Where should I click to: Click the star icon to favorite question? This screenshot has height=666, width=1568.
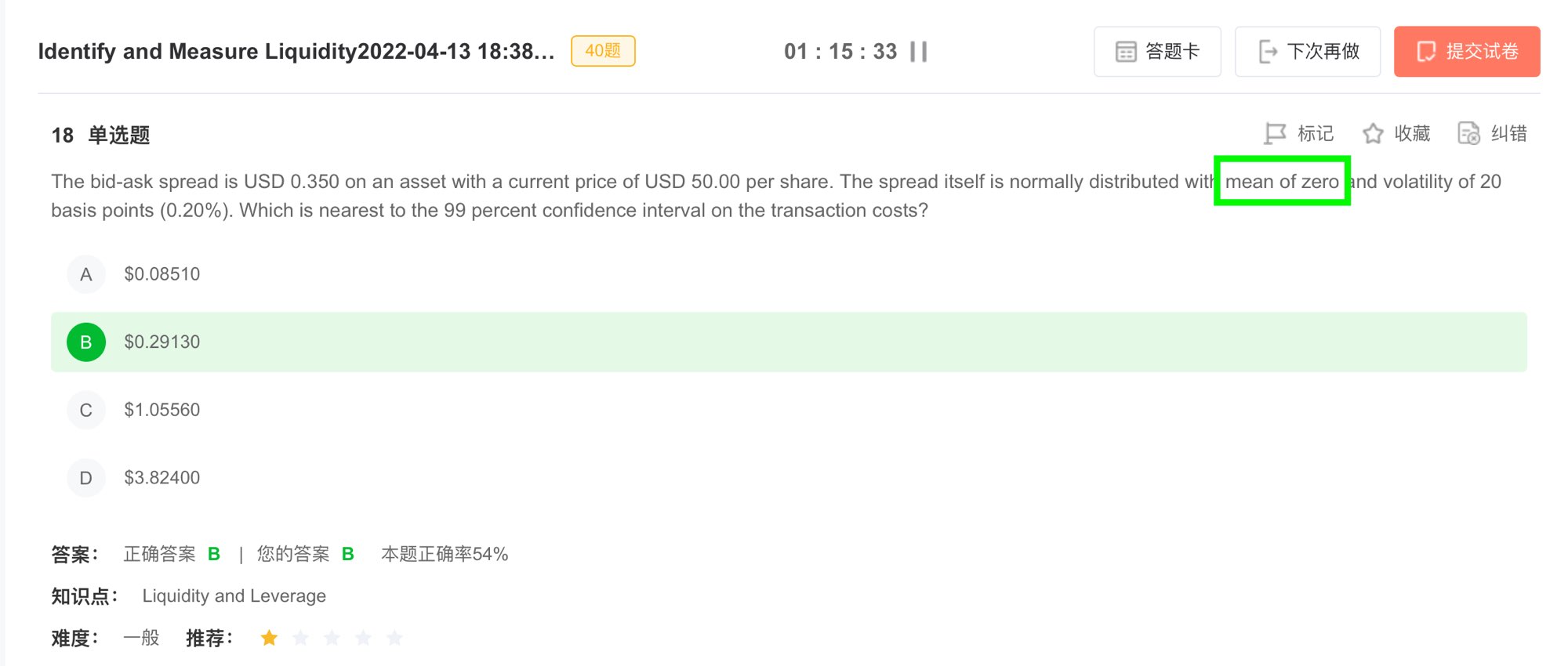(x=1373, y=134)
